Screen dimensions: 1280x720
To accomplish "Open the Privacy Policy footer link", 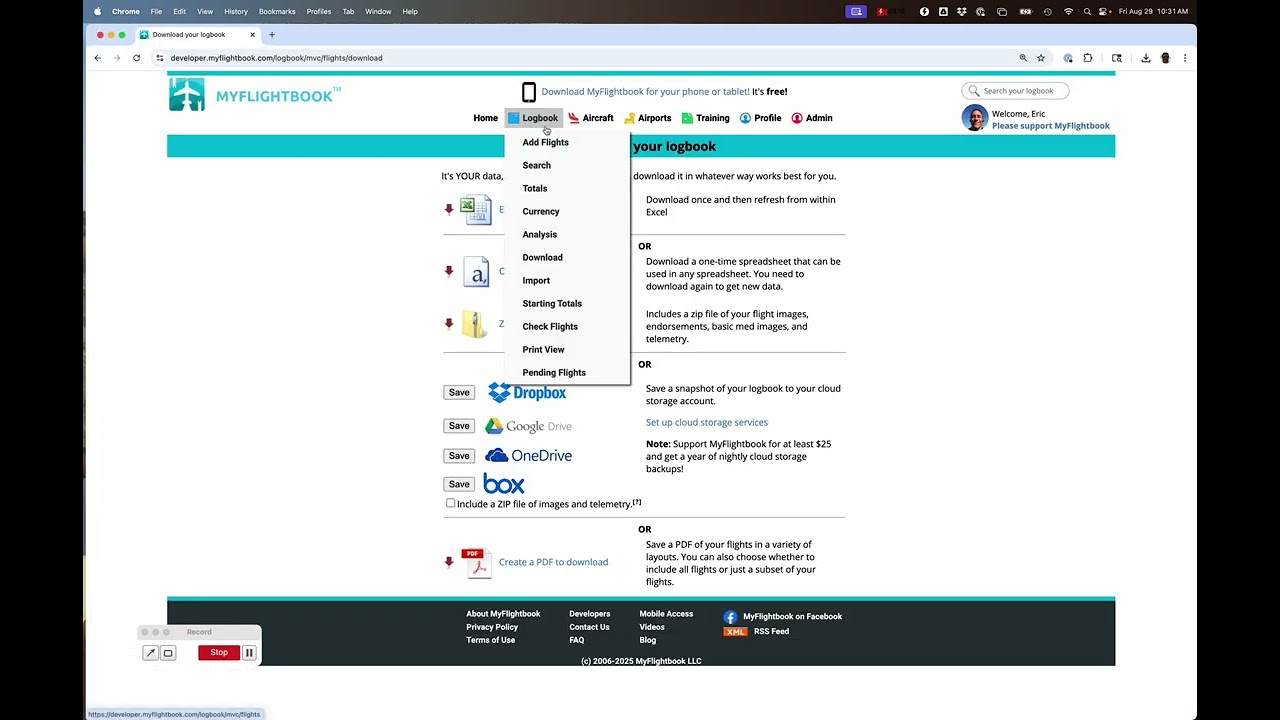I will pos(492,627).
